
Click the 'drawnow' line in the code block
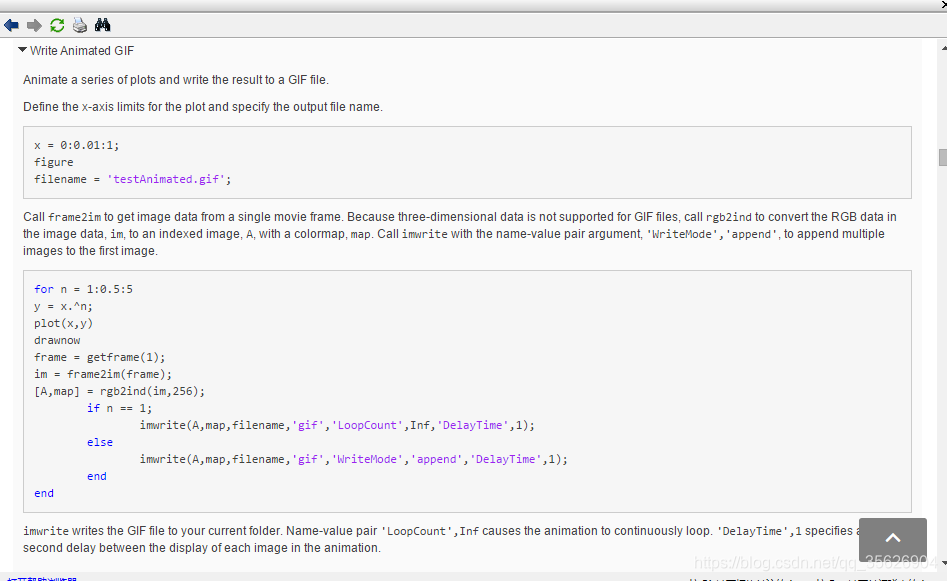pyautogui.click(x=57, y=340)
